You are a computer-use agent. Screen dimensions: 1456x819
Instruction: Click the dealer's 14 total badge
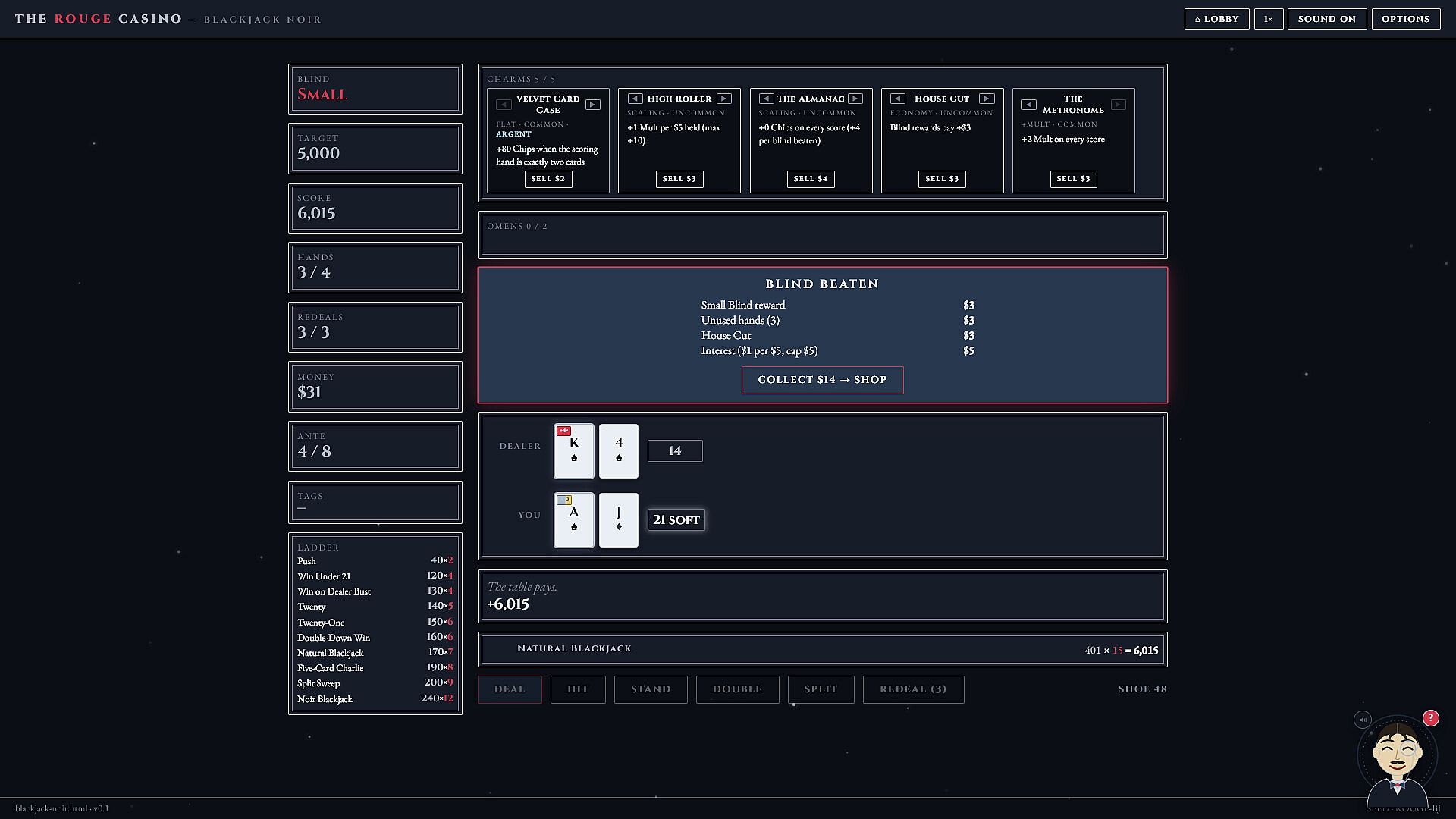[675, 451]
